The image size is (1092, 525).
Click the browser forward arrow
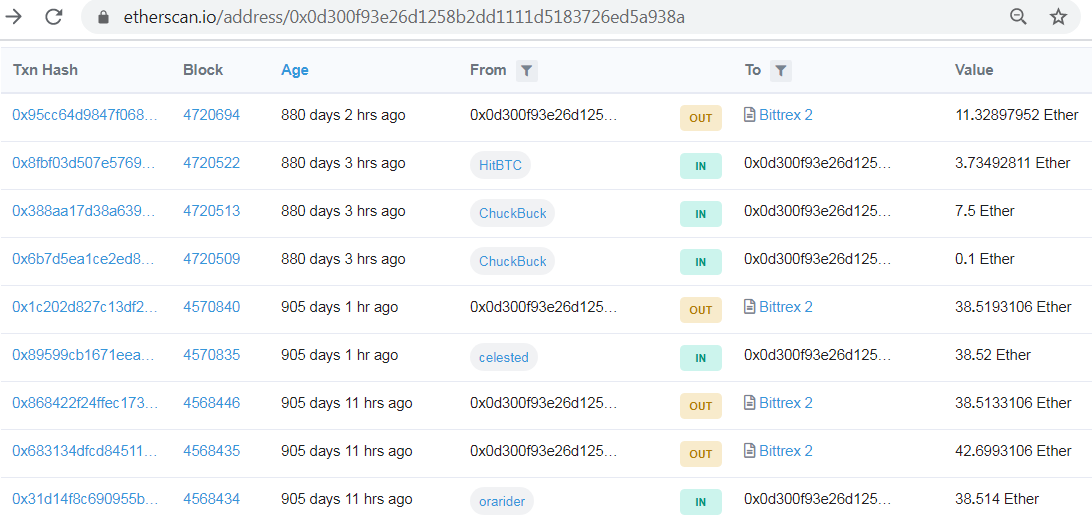click(x=14, y=17)
